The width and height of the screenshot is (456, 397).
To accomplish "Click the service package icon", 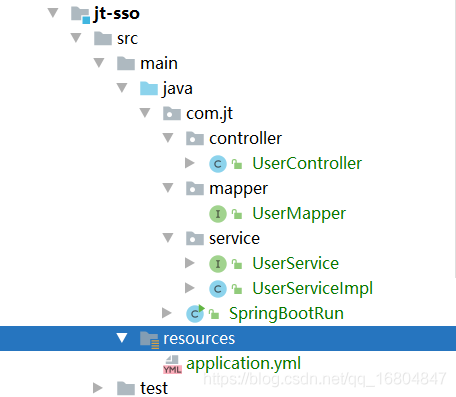I will pyautogui.click(x=195, y=238).
